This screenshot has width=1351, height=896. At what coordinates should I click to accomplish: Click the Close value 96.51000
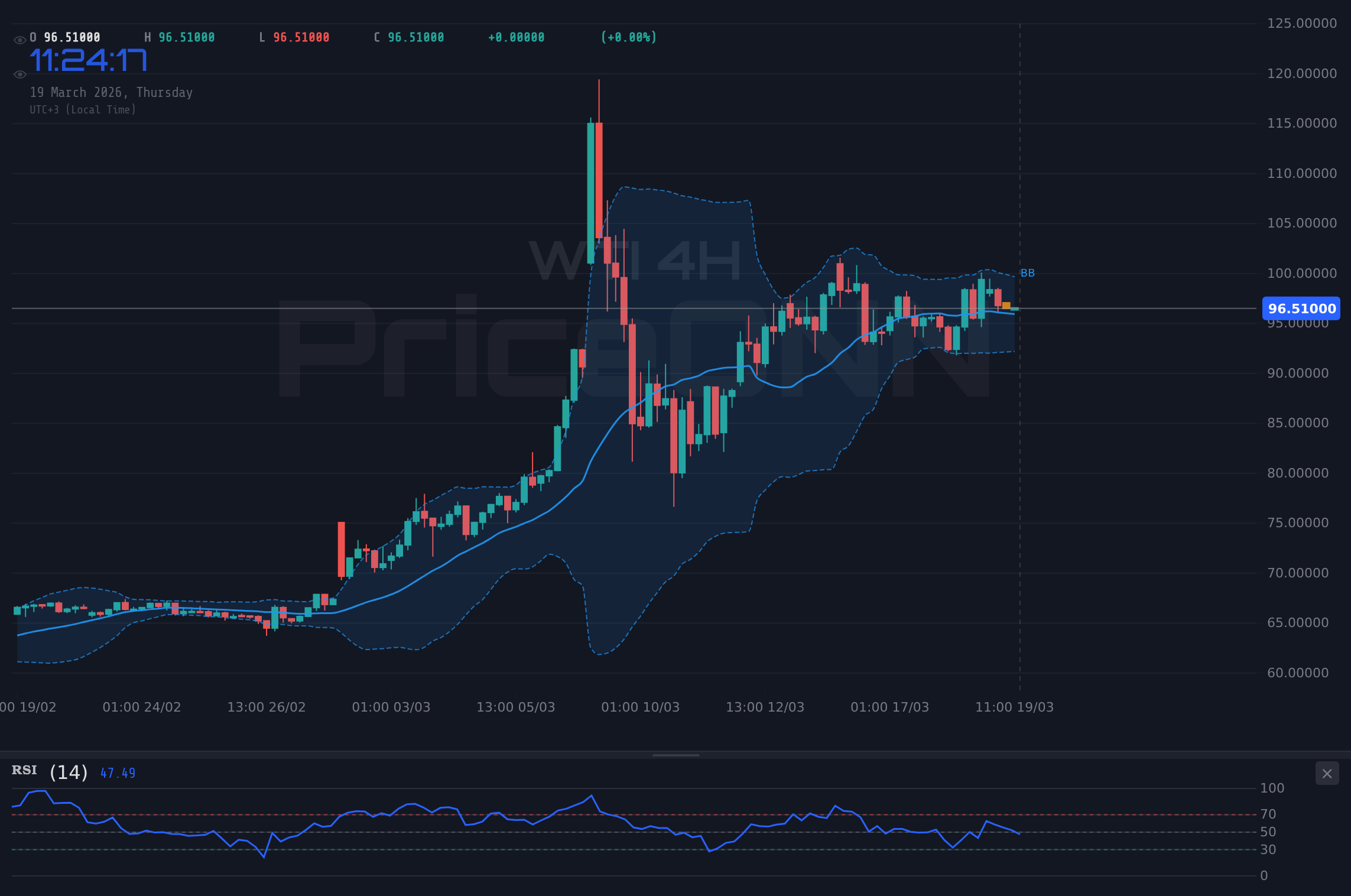coord(415,38)
